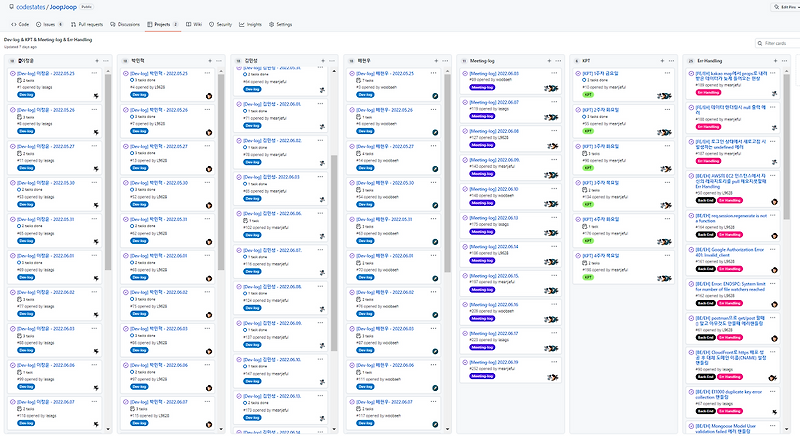Viewport: 800px width, 436px height.
Task: Click assignee avatar on Meeting-log 2022.06.10 card
Action: (551, 204)
